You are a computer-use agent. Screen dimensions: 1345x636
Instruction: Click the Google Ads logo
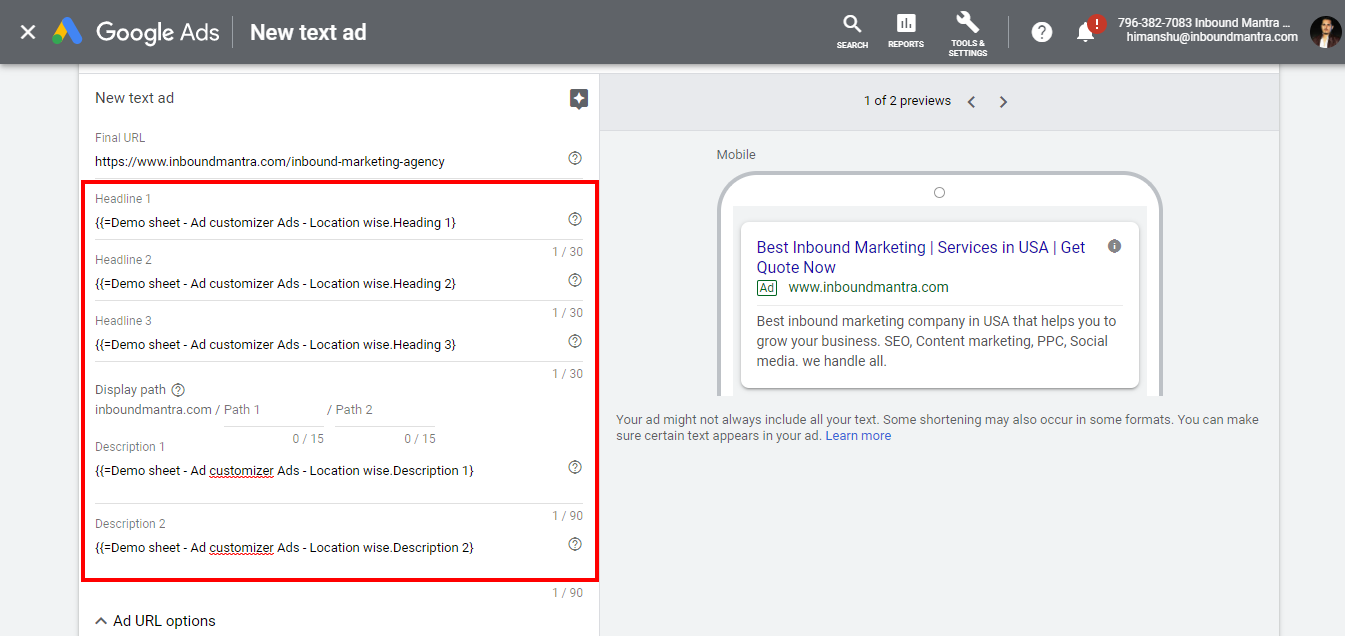[x=137, y=32]
